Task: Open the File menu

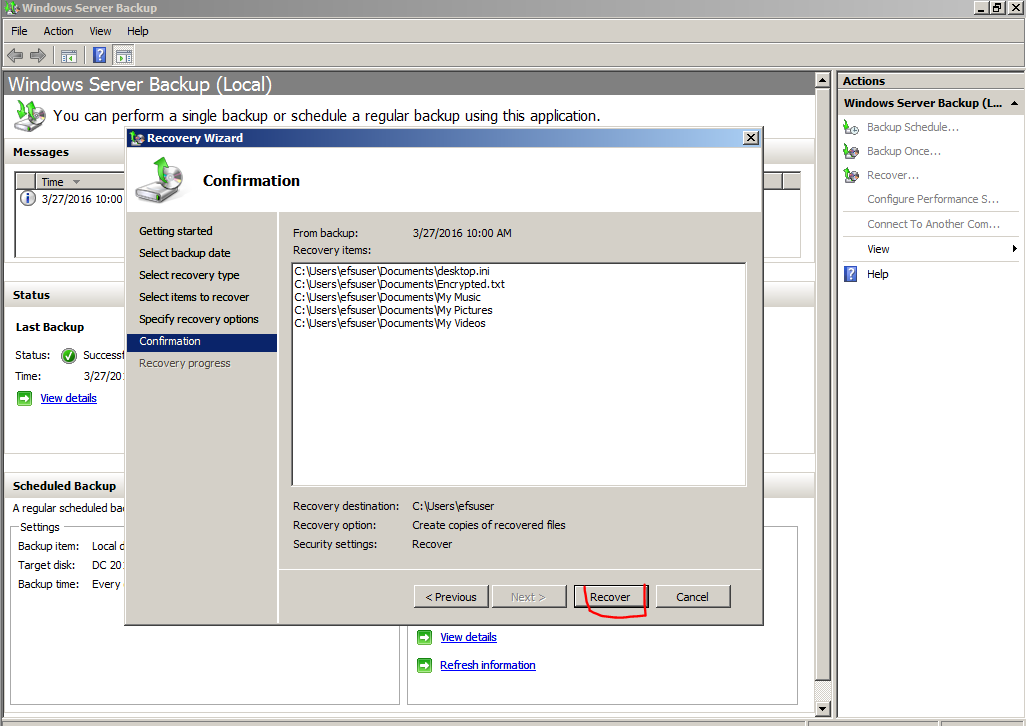Action: tap(19, 31)
